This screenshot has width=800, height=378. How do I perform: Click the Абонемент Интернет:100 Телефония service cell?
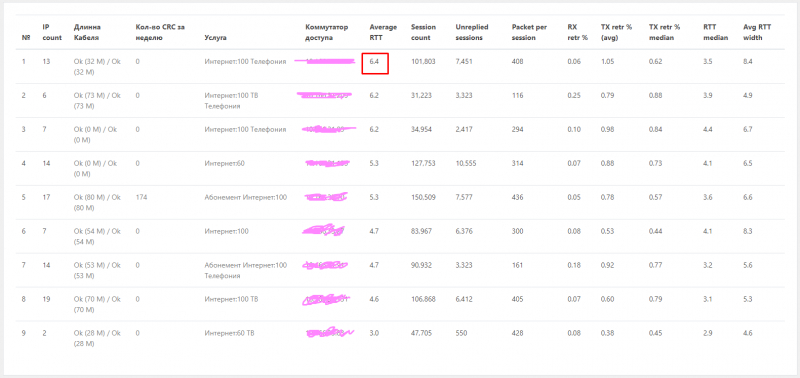245,270
